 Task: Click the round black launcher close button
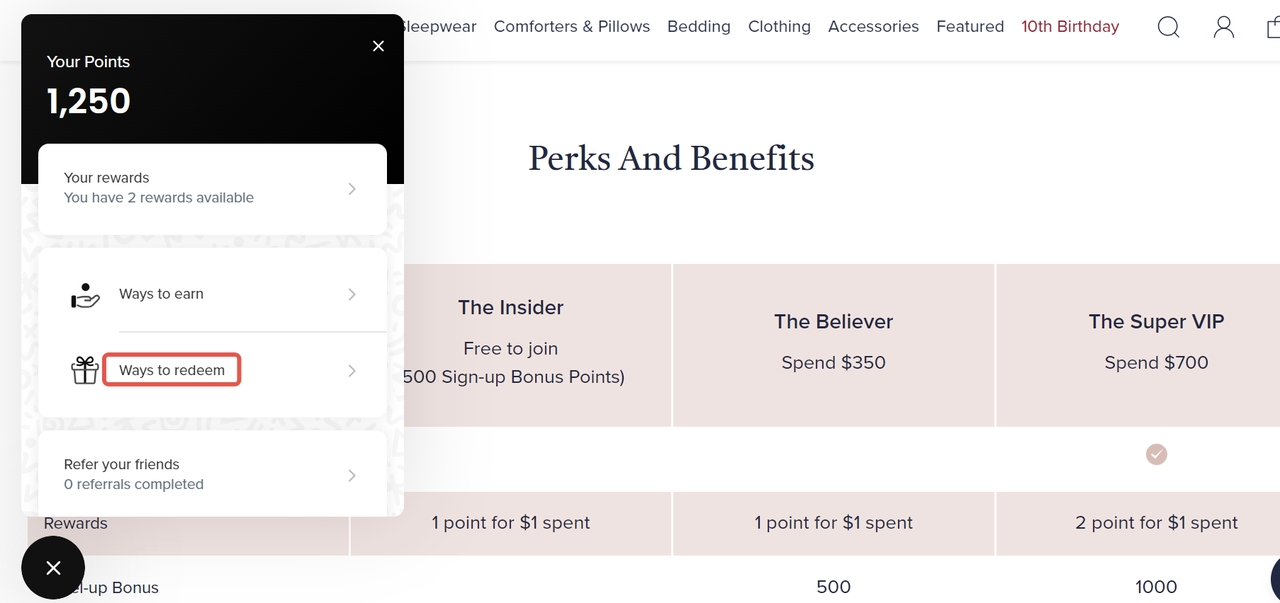[x=53, y=568]
